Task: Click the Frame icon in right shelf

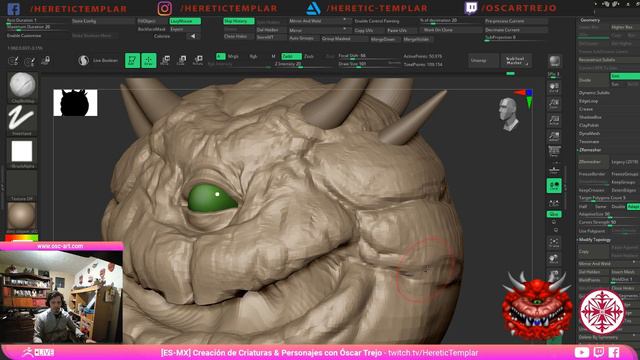Action: pos(554,243)
